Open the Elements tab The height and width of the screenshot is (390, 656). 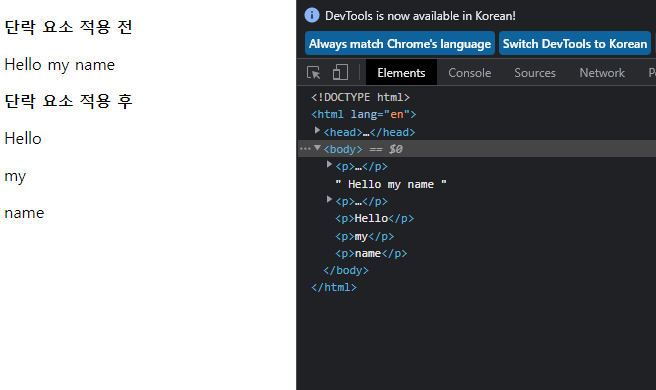(x=401, y=73)
